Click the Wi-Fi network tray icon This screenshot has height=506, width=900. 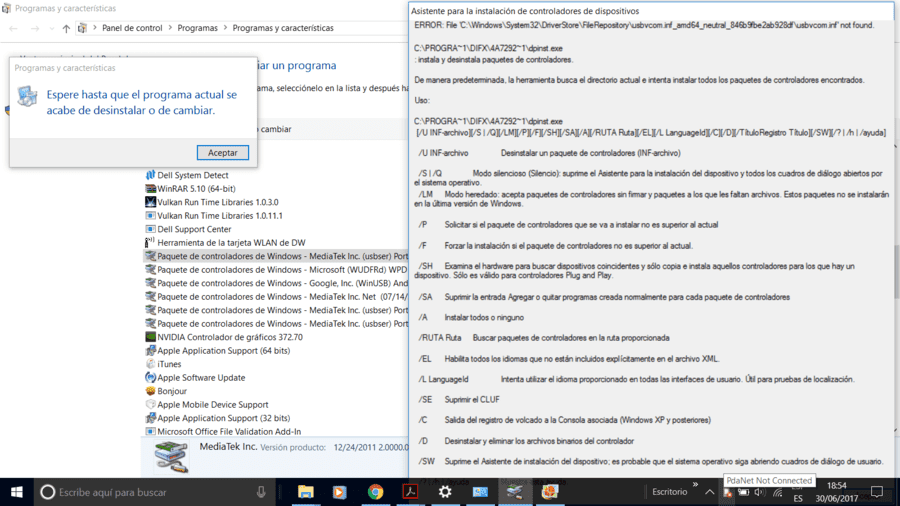point(778,492)
